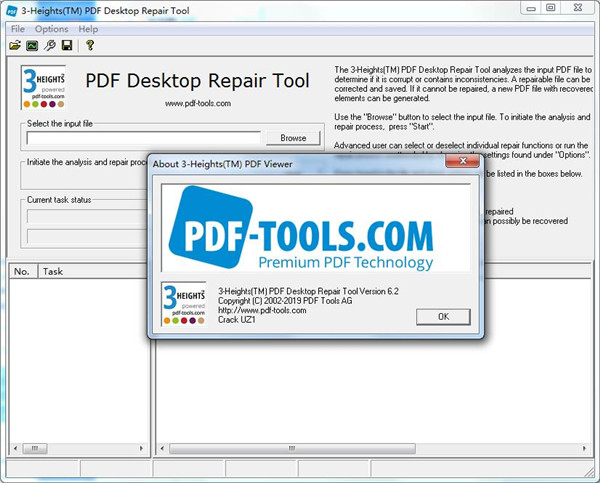The height and width of the screenshot is (483, 600).
Task: Click the Task column header
Action: click(92, 271)
